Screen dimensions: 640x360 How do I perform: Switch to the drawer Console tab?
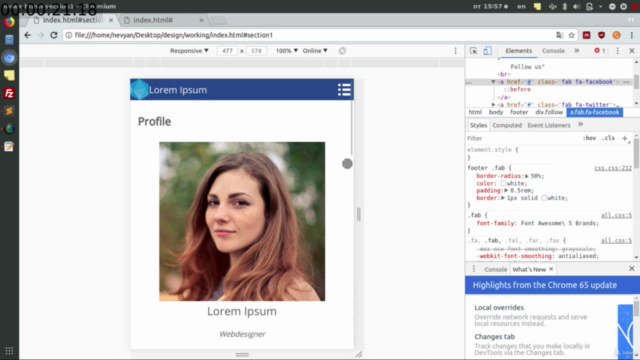click(496, 269)
